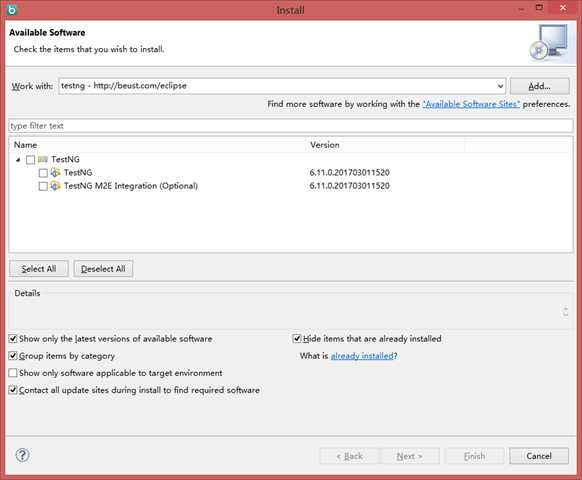Check the TestNG 6.11.0 feature checkbox
The height and width of the screenshot is (480, 582).
pos(43,173)
